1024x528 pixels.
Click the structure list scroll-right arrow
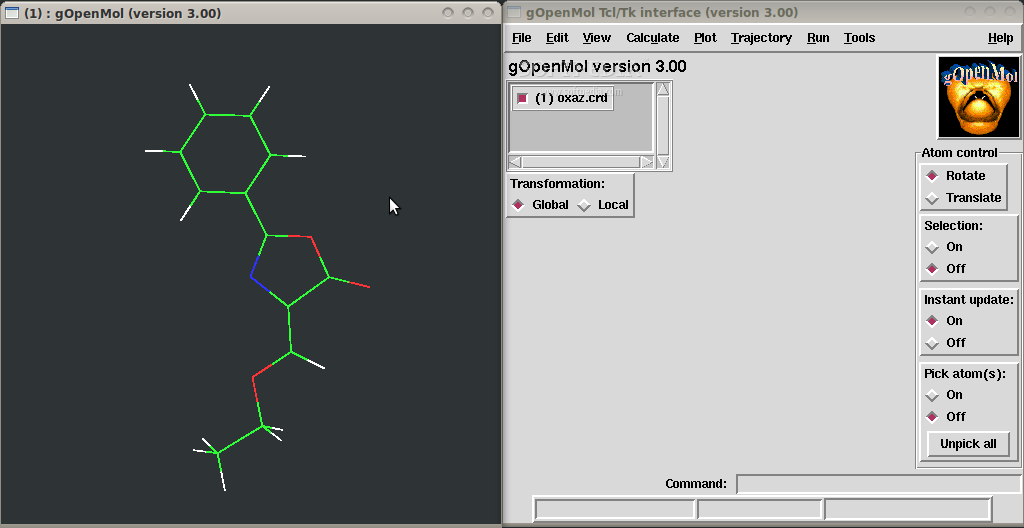tap(647, 162)
